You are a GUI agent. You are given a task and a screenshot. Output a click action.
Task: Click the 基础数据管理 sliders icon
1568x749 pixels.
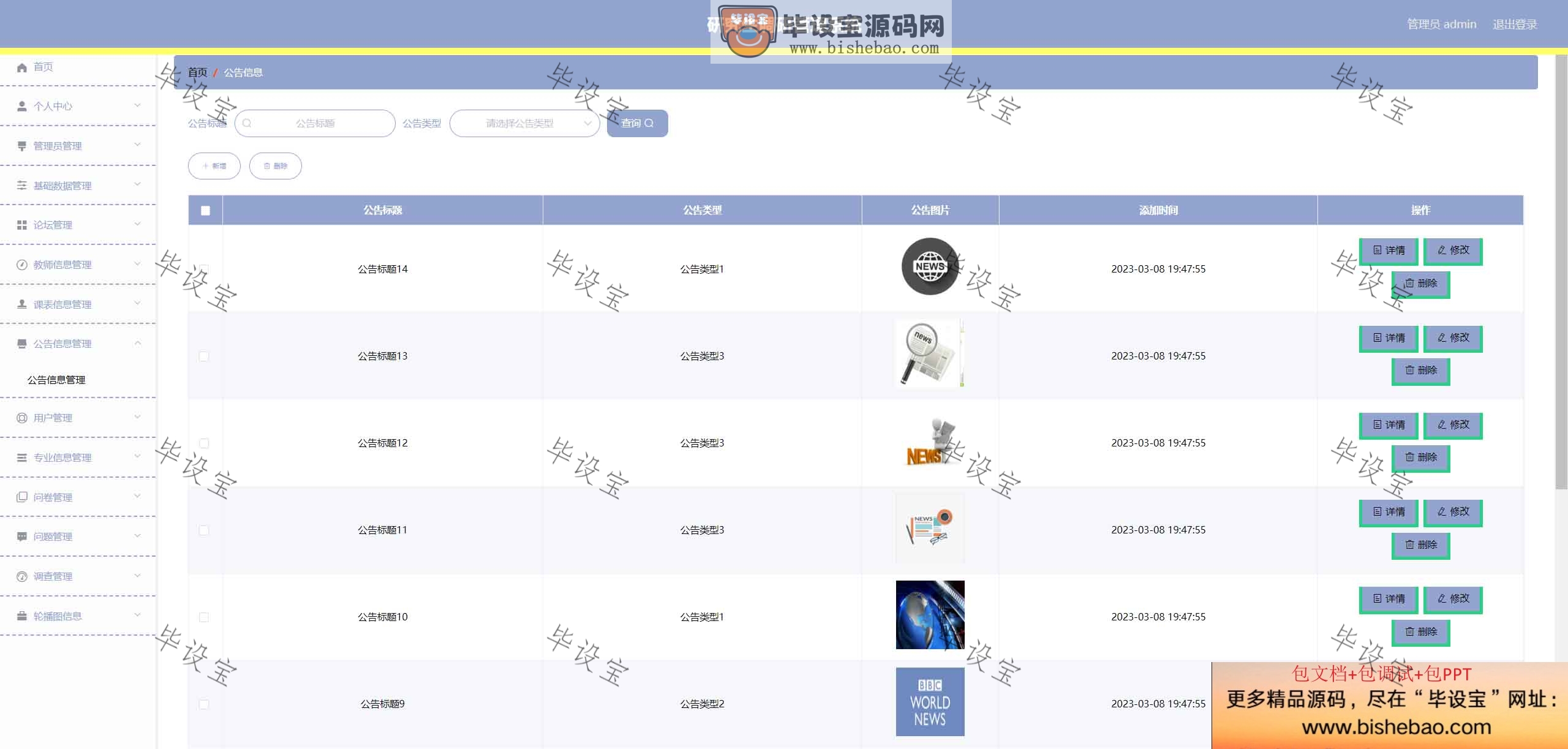pyautogui.click(x=22, y=185)
